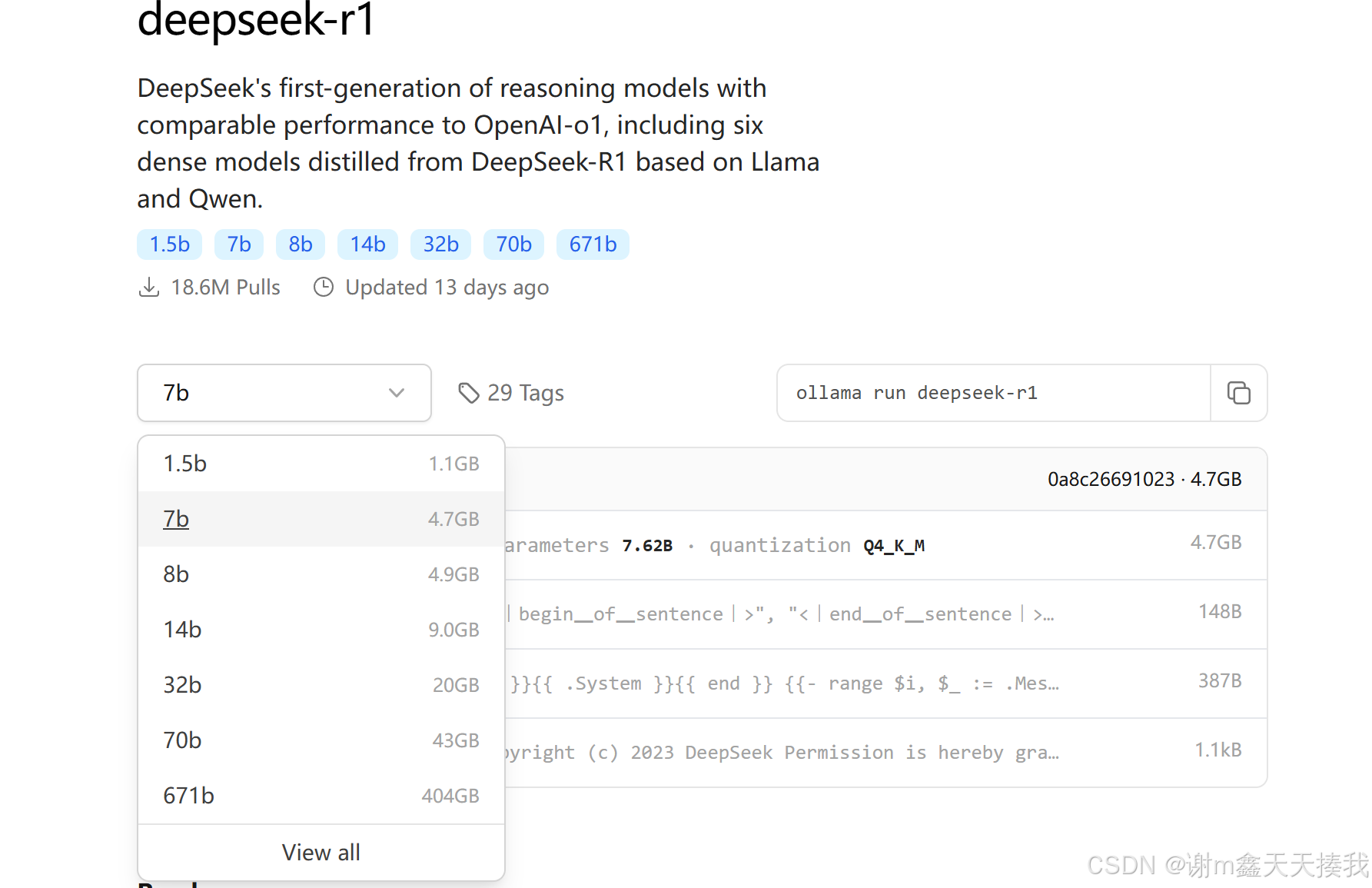
Task: Select the 8b 4.9GB option
Action: (321, 574)
